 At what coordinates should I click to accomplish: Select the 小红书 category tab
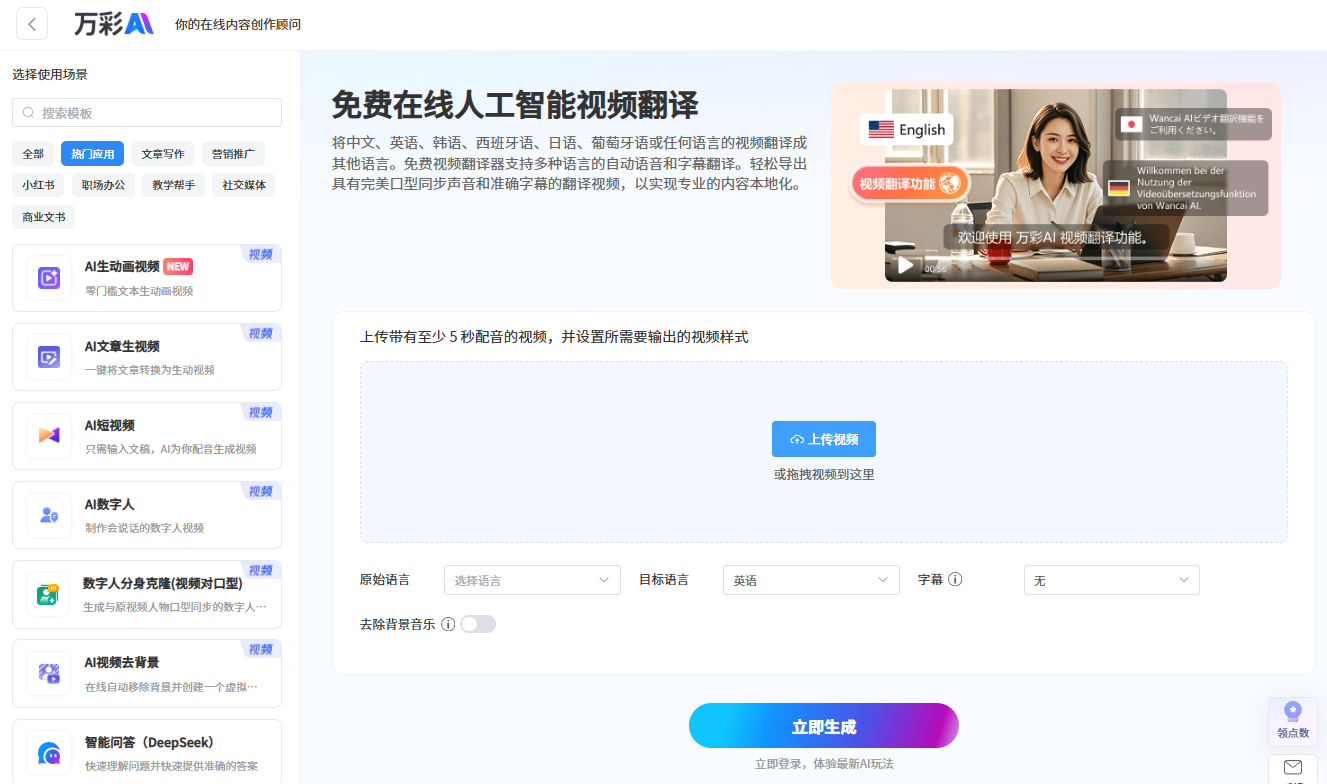click(39, 185)
